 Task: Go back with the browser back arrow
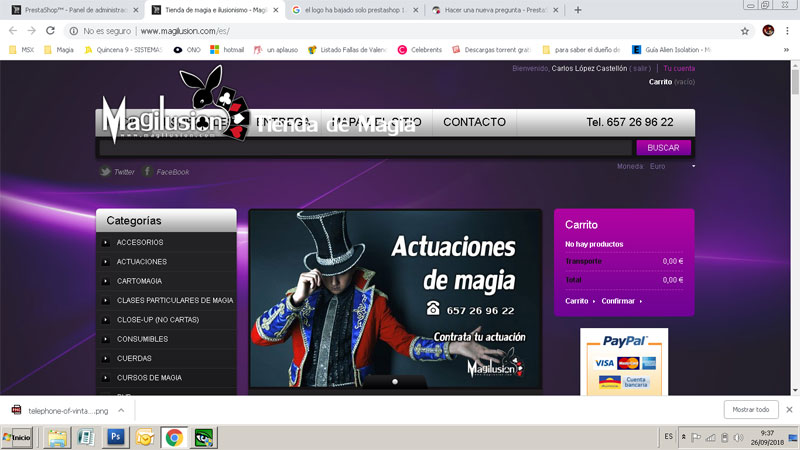pyautogui.click(x=13, y=31)
